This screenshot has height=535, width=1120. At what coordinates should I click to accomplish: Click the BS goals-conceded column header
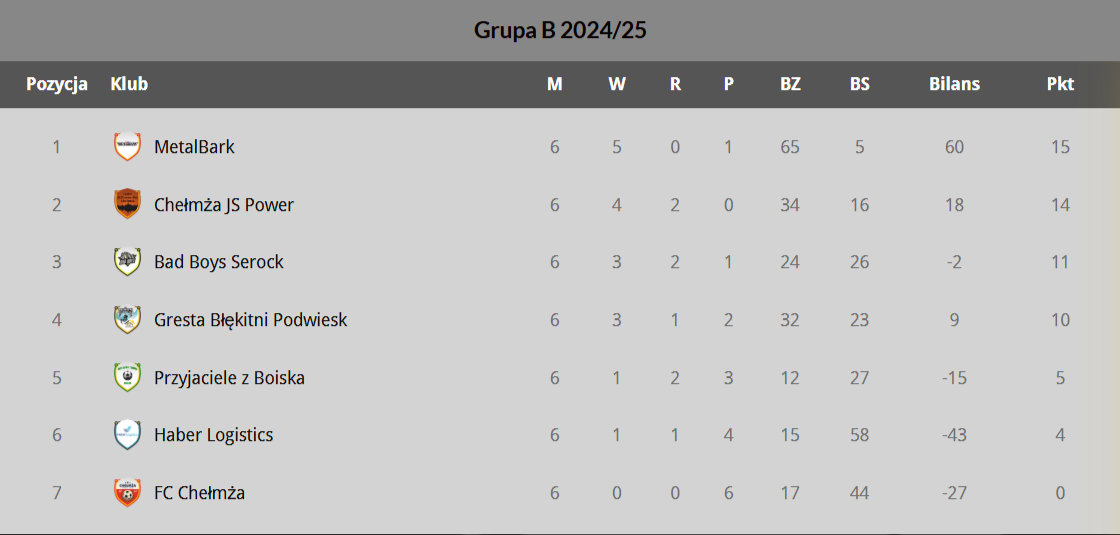pos(860,84)
